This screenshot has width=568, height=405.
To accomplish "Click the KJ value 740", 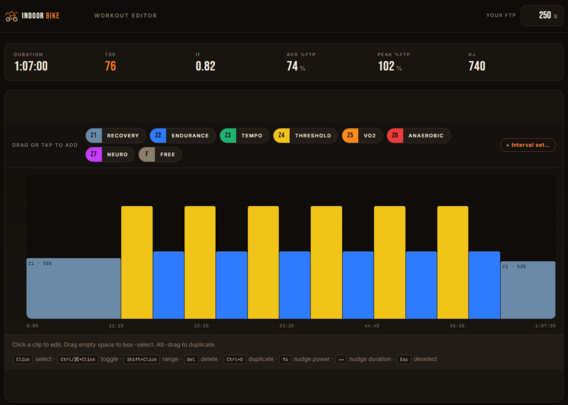I will (x=477, y=66).
